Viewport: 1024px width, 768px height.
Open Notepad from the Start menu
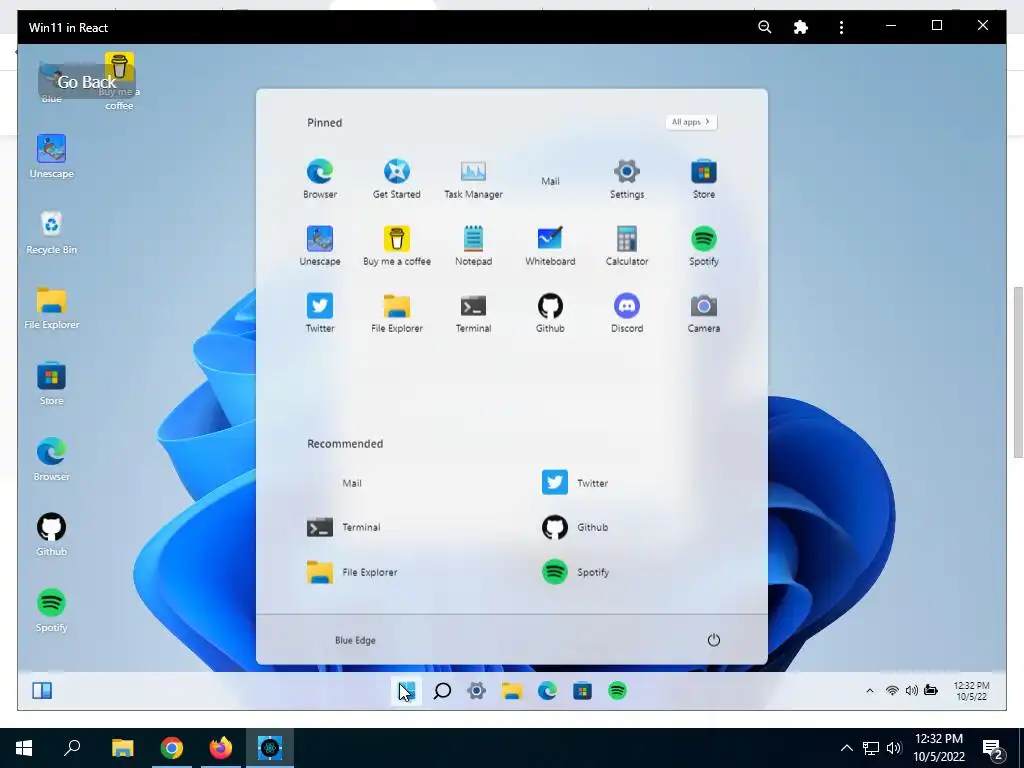click(473, 246)
